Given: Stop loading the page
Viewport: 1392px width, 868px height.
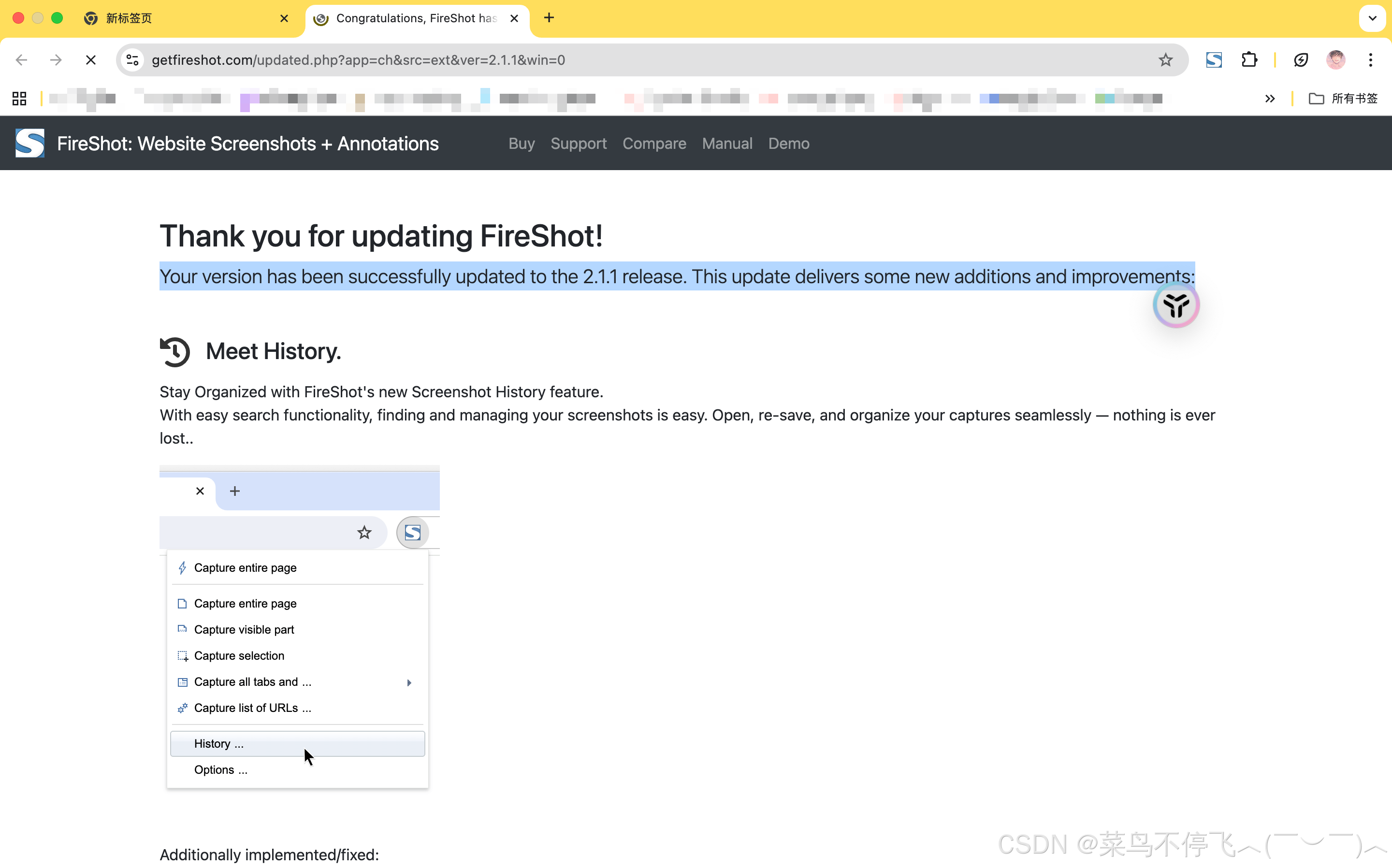Looking at the screenshot, I should 91,60.
